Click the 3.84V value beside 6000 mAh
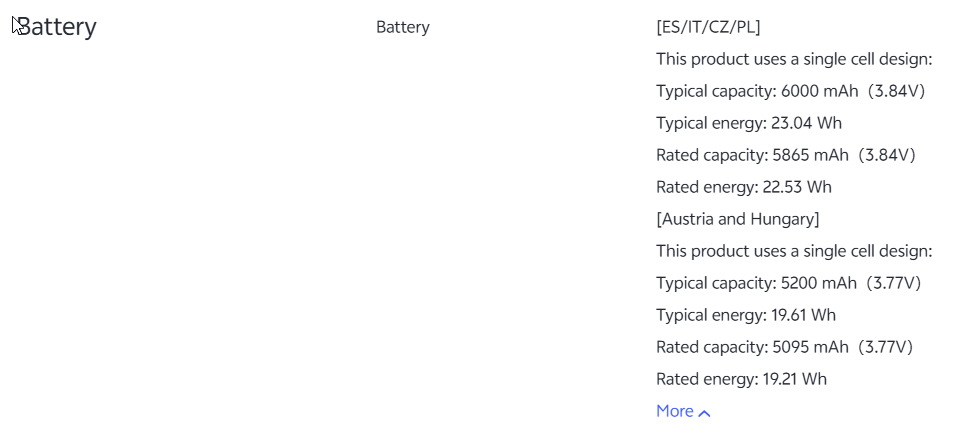The image size is (953, 436). click(x=897, y=91)
